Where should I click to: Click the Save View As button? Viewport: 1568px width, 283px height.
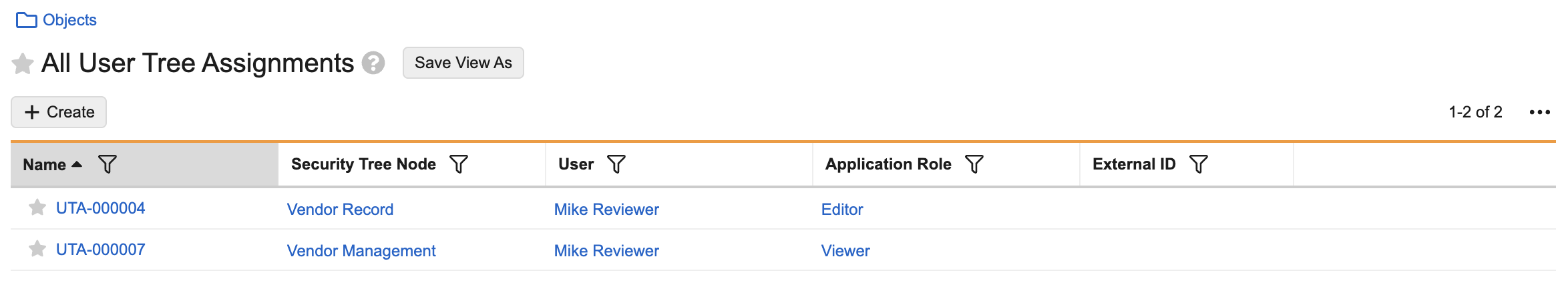click(463, 63)
